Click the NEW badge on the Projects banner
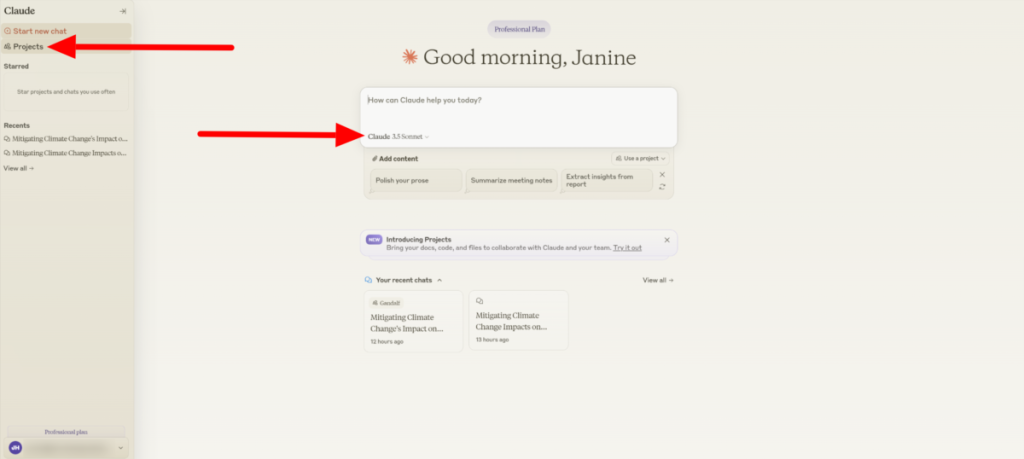This screenshot has width=1024, height=459. 374,239
